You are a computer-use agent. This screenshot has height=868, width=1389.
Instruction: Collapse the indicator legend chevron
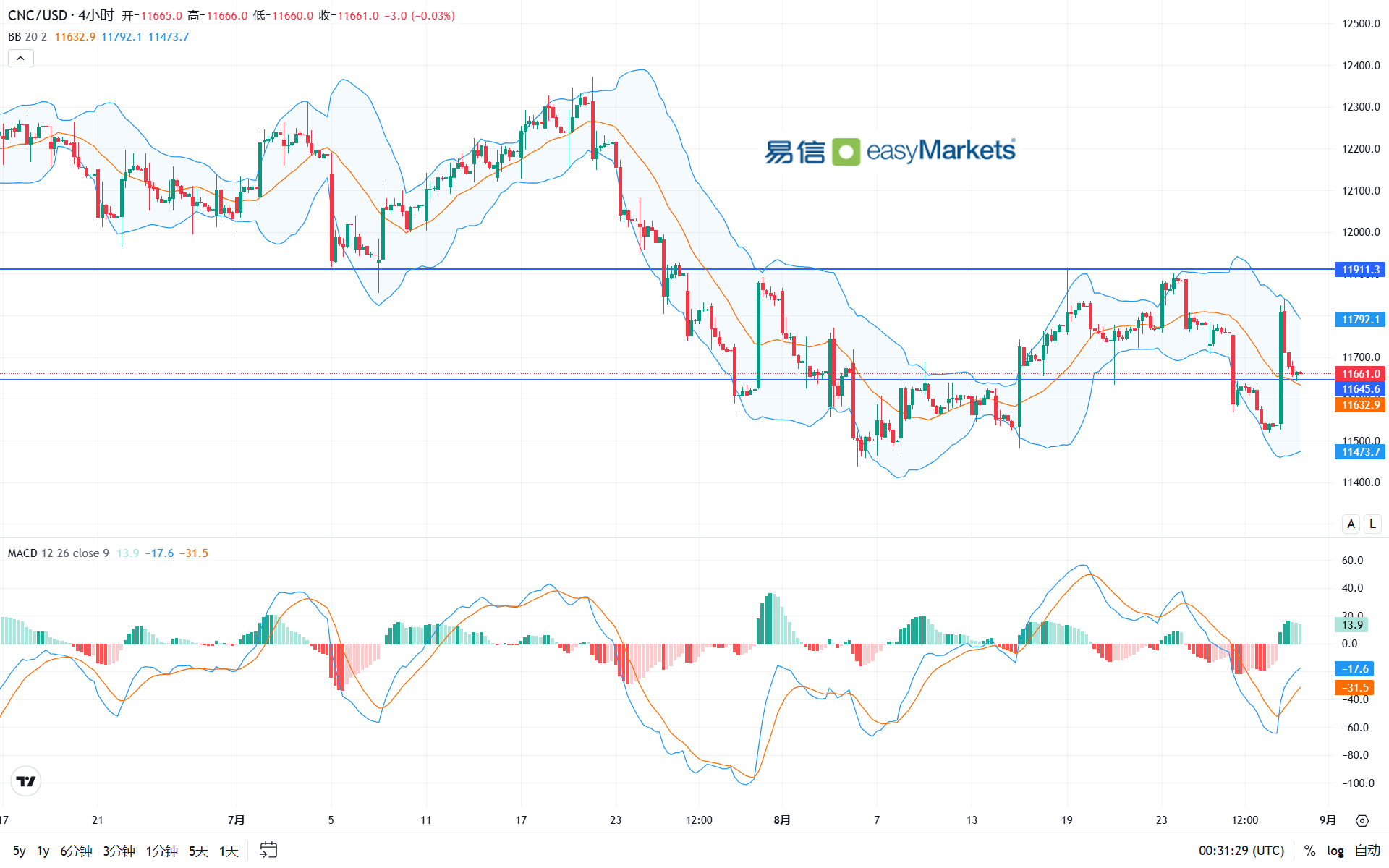click(20, 59)
